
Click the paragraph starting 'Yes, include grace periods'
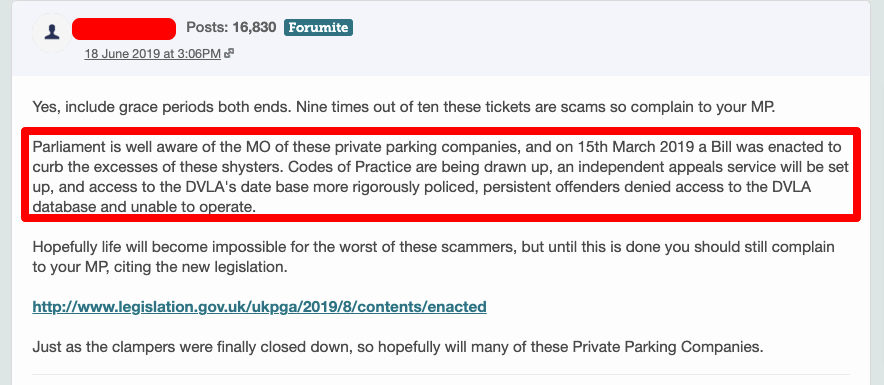pos(404,107)
